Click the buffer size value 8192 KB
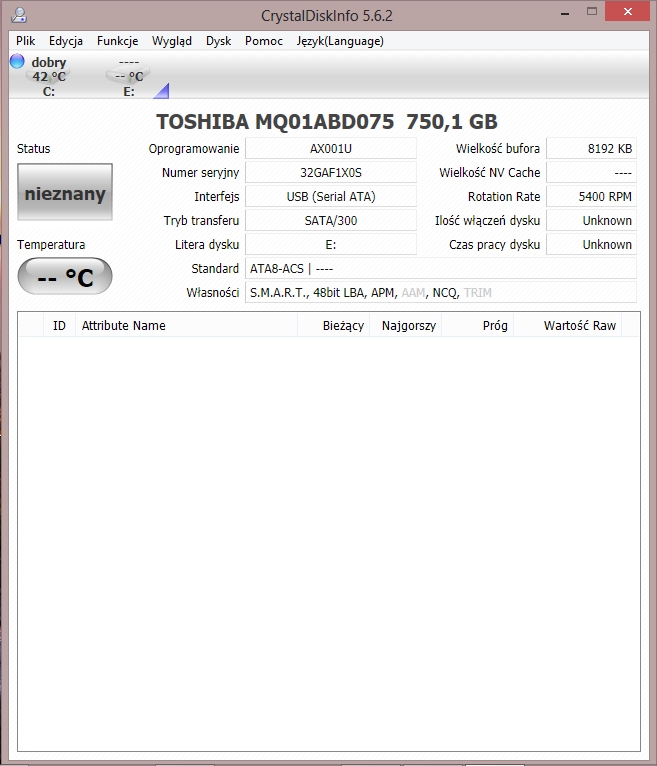657x766 pixels. tap(591, 149)
